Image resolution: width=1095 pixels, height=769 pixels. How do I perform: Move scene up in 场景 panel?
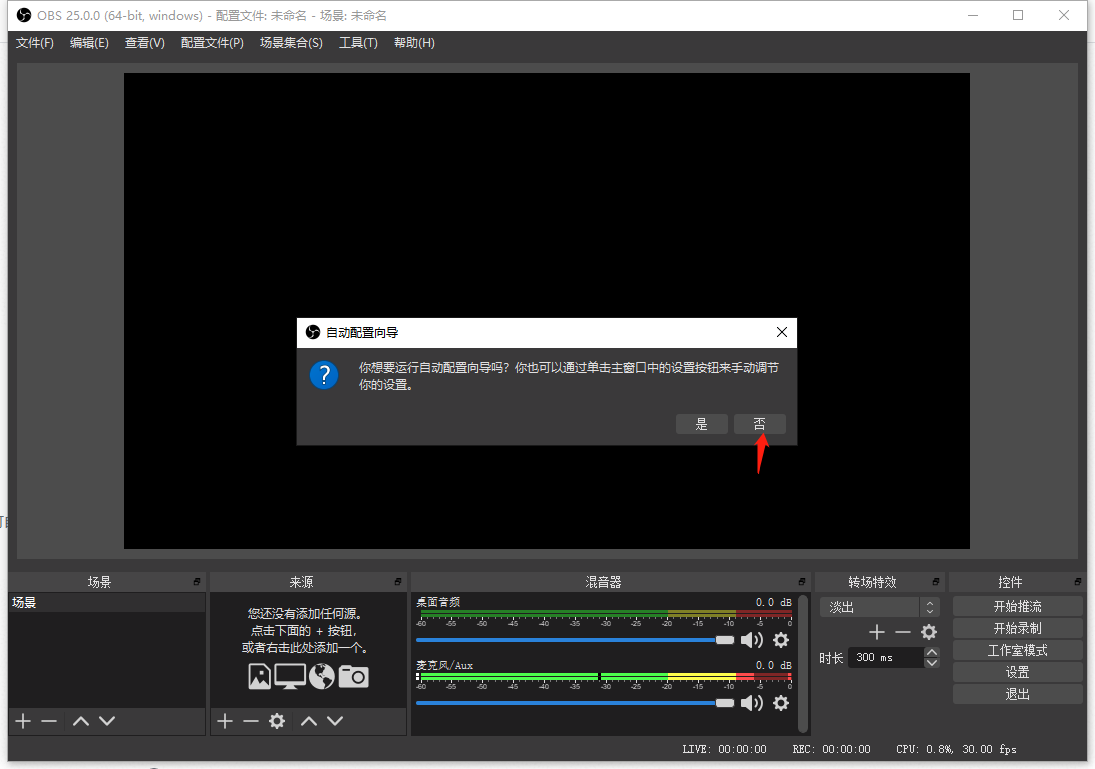(81, 721)
